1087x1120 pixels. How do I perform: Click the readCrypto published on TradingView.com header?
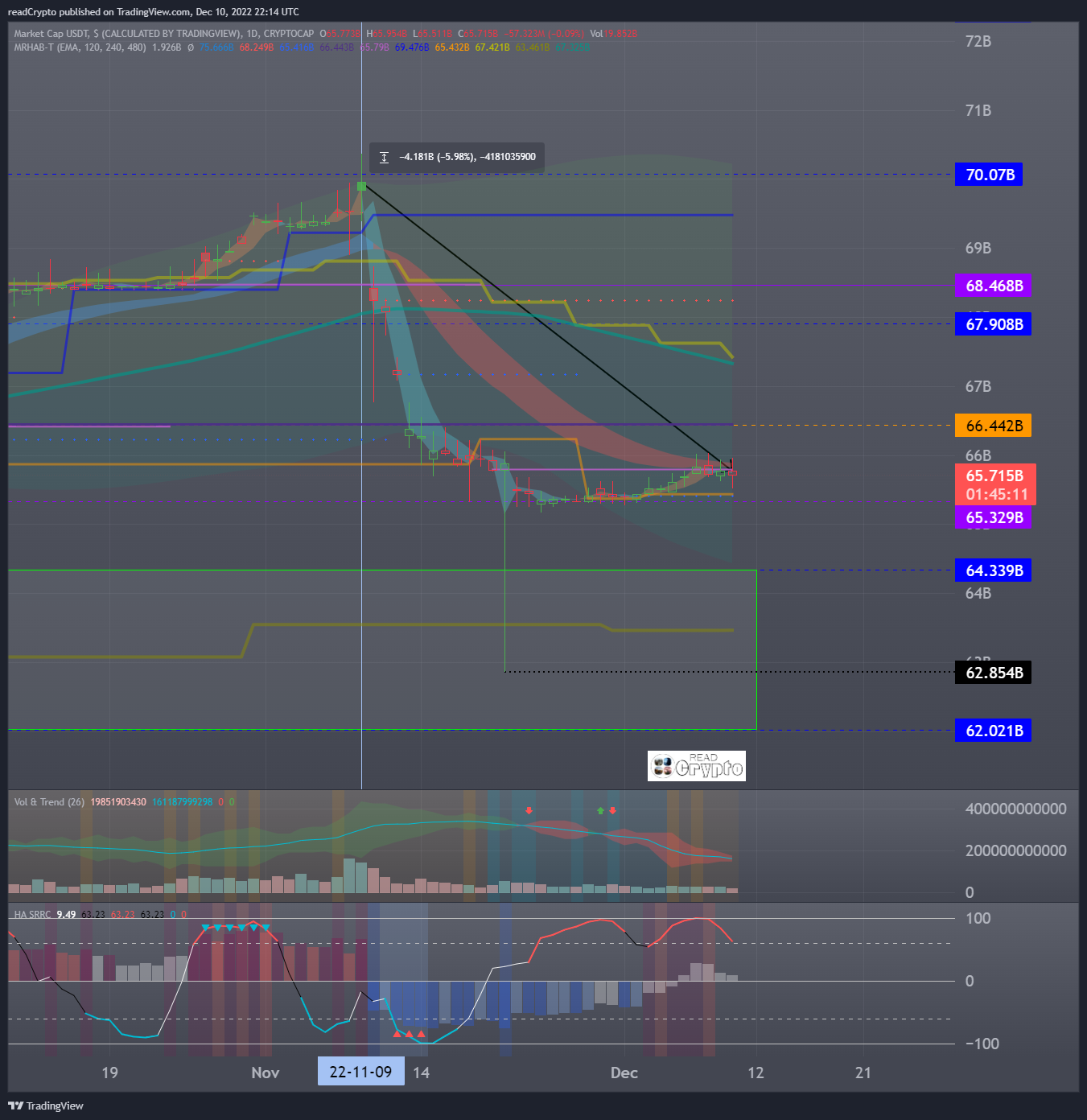[x=154, y=12]
